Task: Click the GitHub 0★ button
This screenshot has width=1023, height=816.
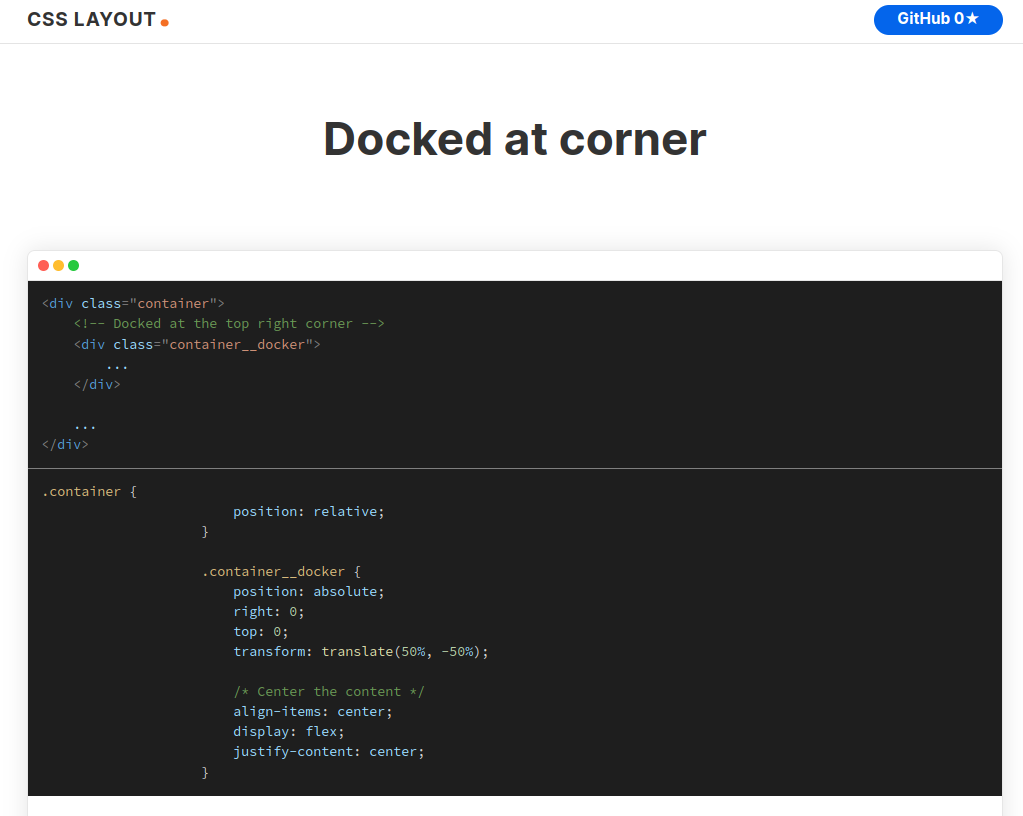Action: pos(938,20)
